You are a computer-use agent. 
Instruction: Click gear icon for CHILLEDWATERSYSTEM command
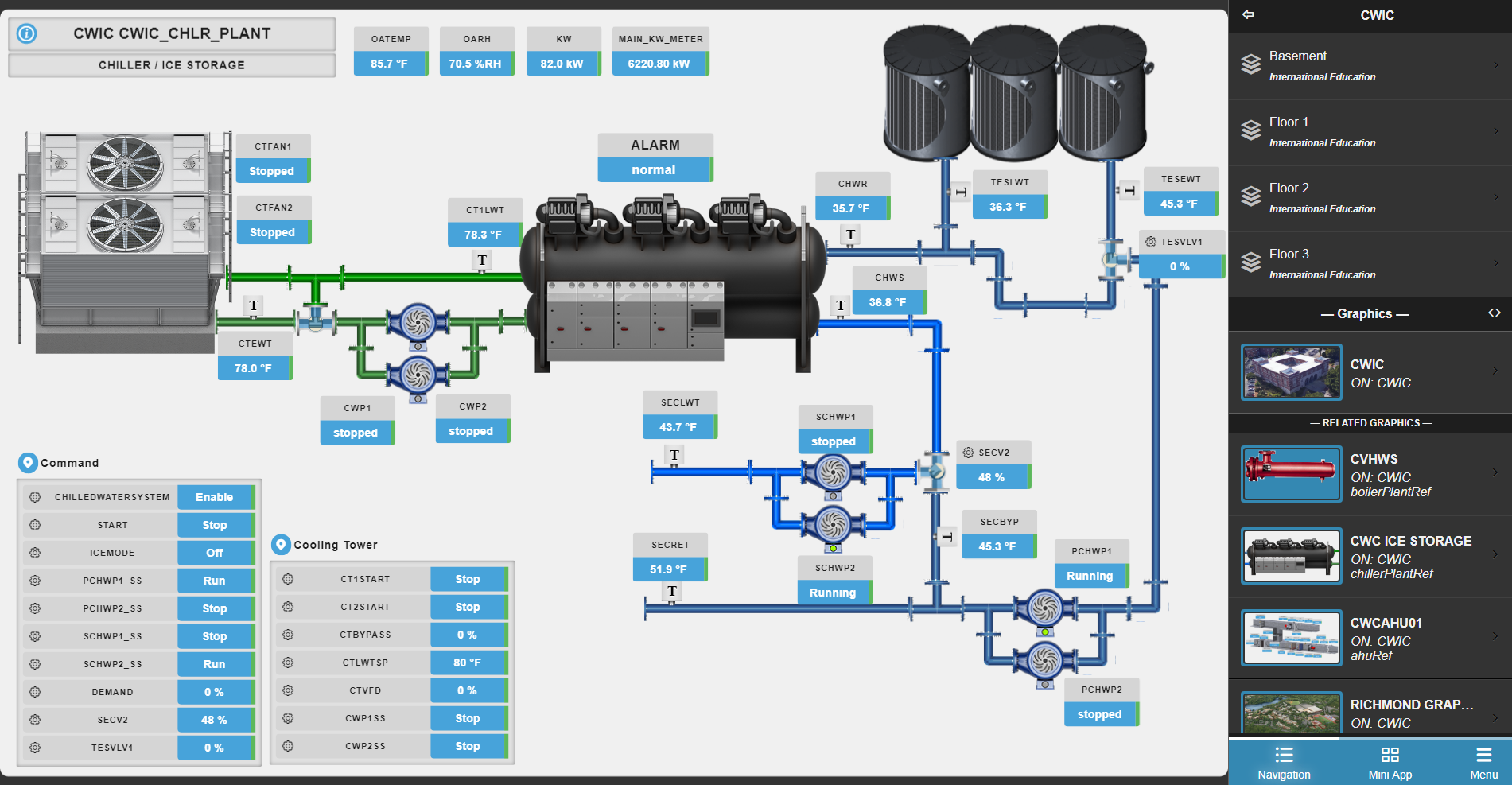pyautogui.click(x=35, y=497)
